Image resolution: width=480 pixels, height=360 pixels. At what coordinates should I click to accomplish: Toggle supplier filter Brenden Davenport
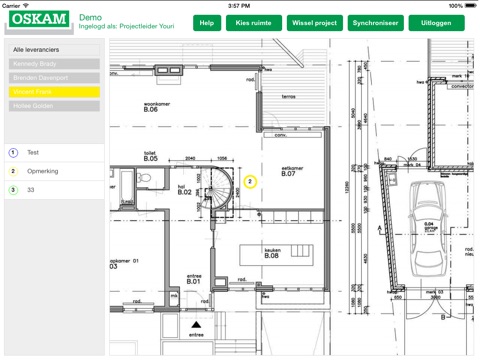click(x=54, y=78)
